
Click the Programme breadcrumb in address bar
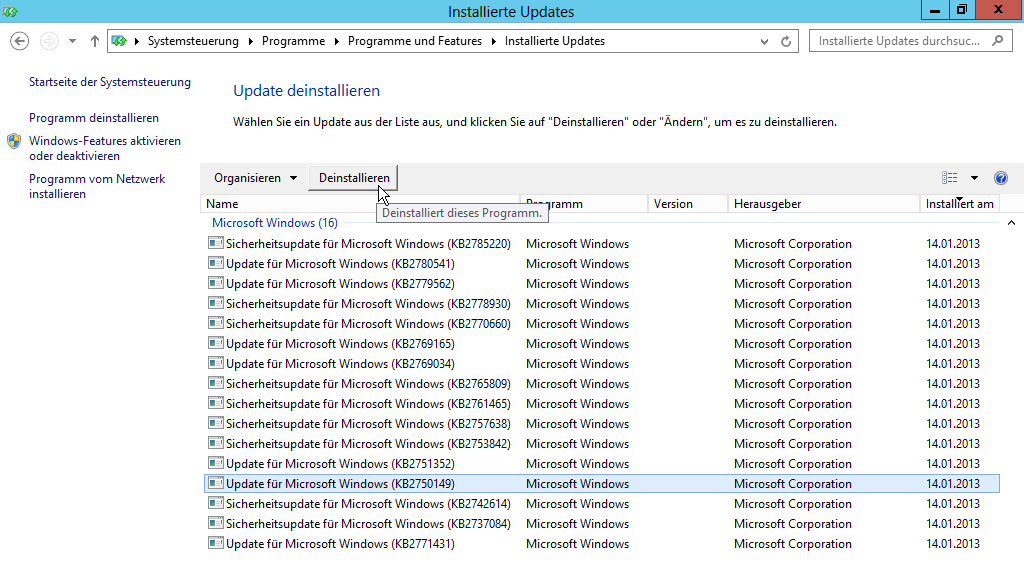coord(293,41)
